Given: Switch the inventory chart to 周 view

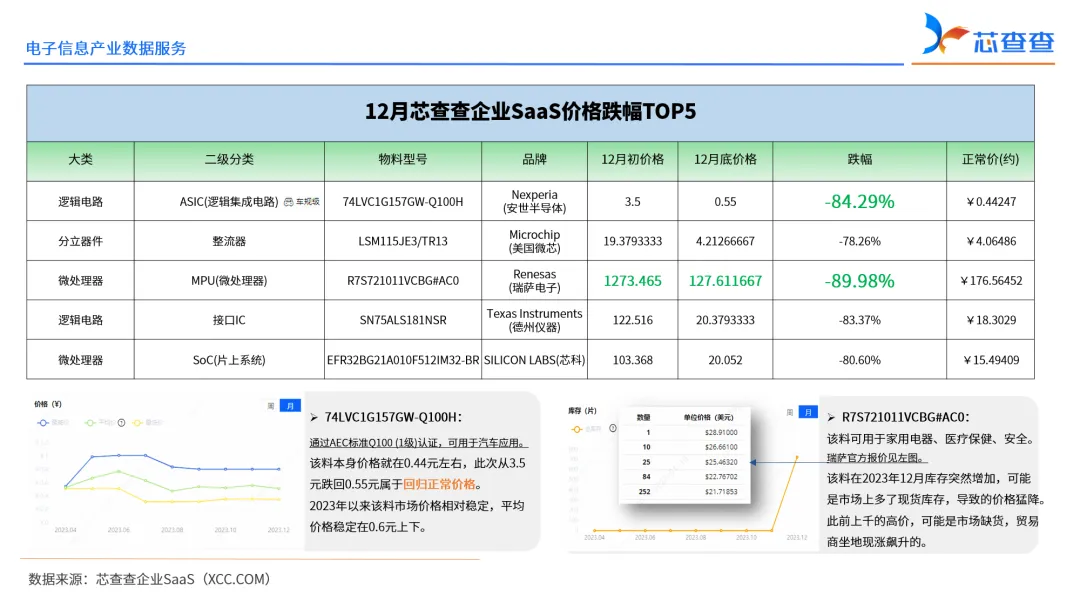Looking at the screenshot, I should [789, 412].
